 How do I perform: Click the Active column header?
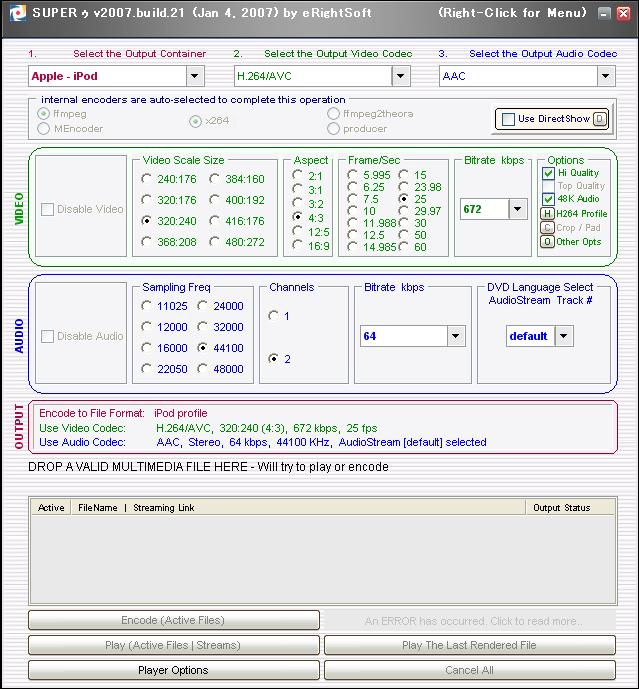point(51,508)
